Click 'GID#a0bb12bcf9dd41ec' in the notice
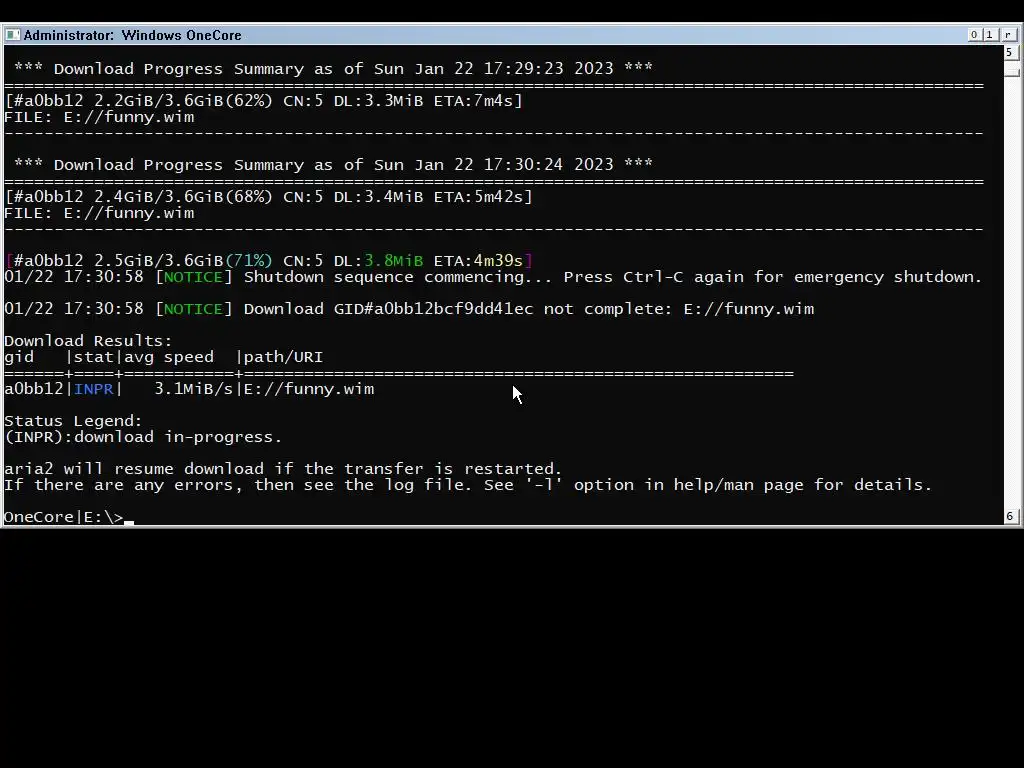Screen dimensions: 1024x768 [x=433, y=309]
